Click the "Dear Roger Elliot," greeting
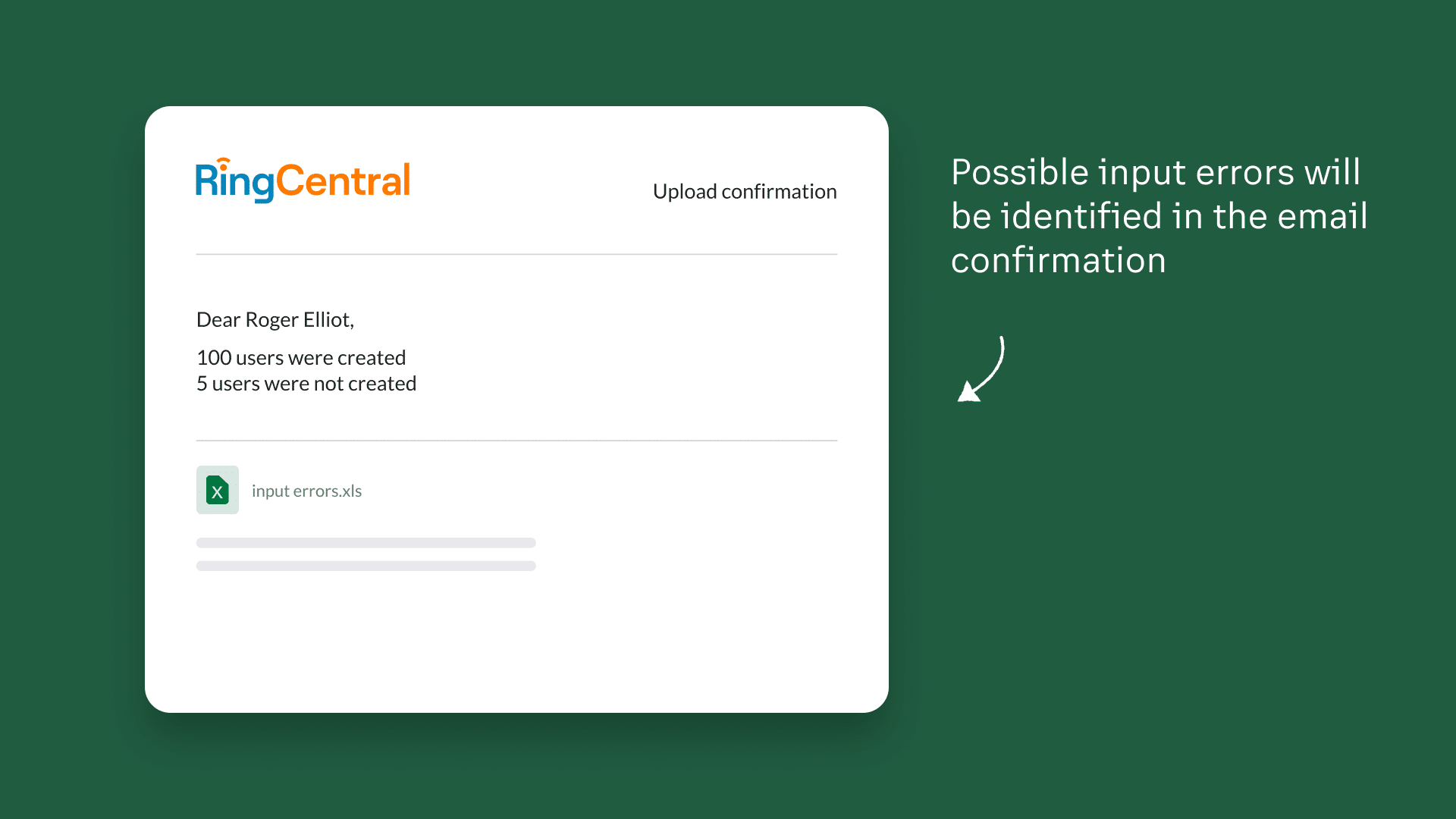1456x819 pixels. click(275, 319)
